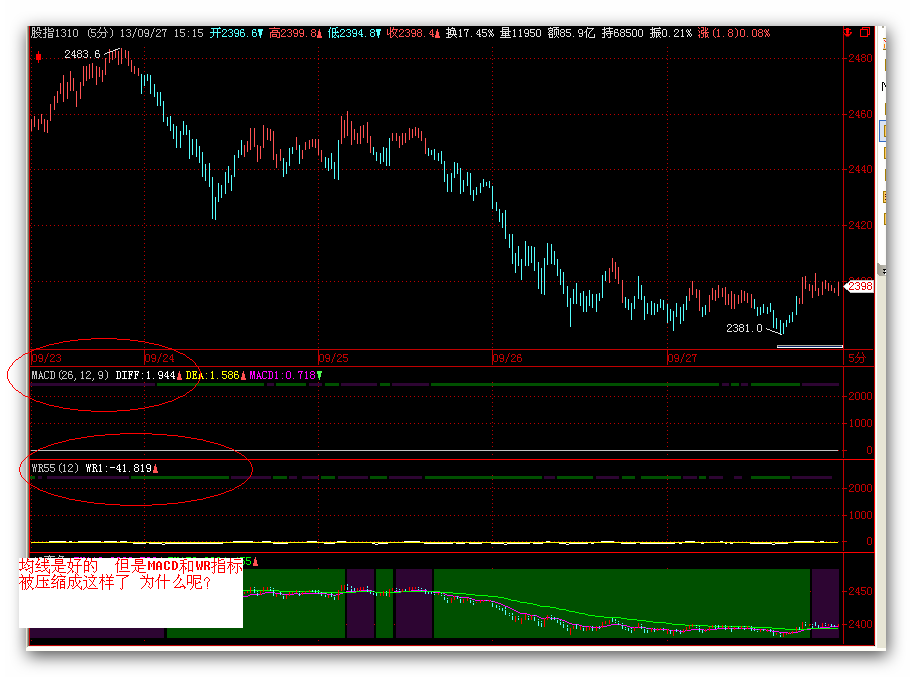912x677 pixels.
Task: Click the restore window icon in chart header
Action: (865, 33)
